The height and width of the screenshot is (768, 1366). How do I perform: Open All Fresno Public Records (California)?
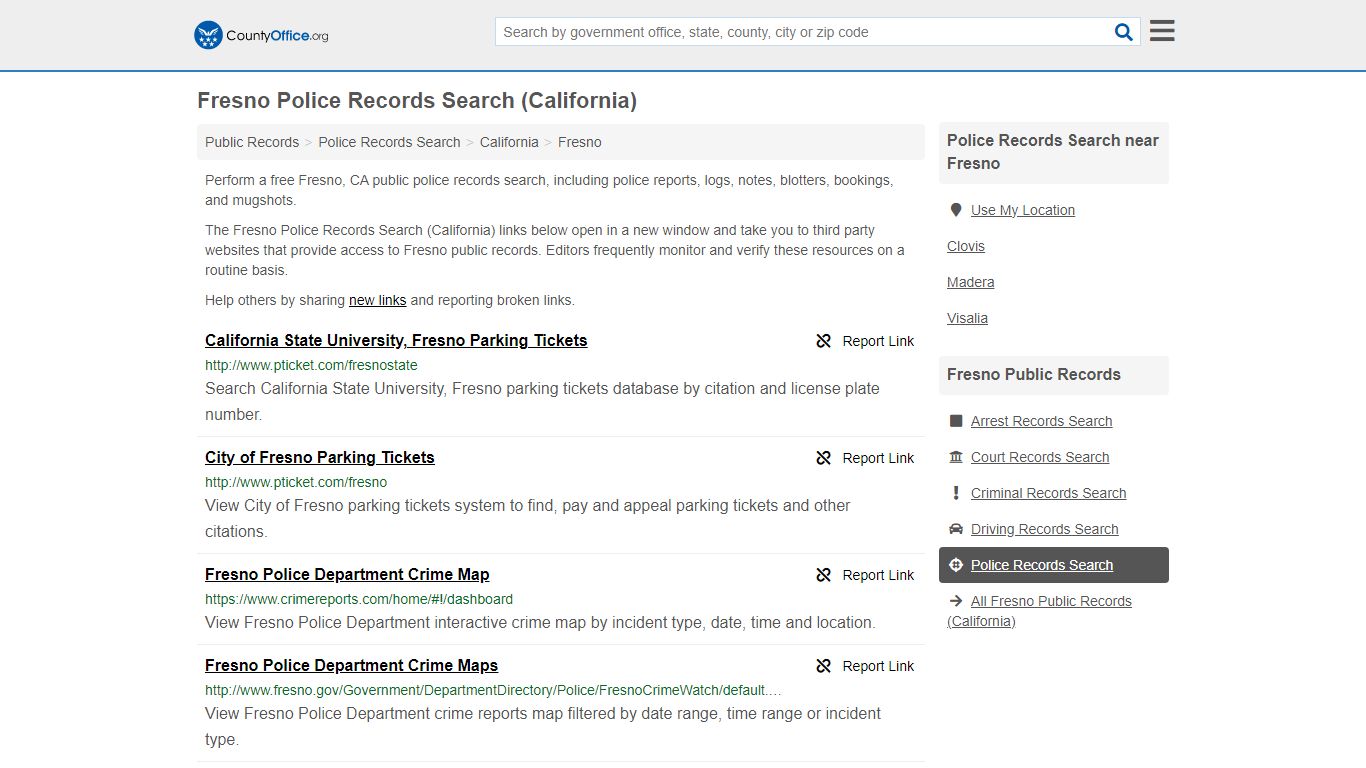(x=1040, y=611)
